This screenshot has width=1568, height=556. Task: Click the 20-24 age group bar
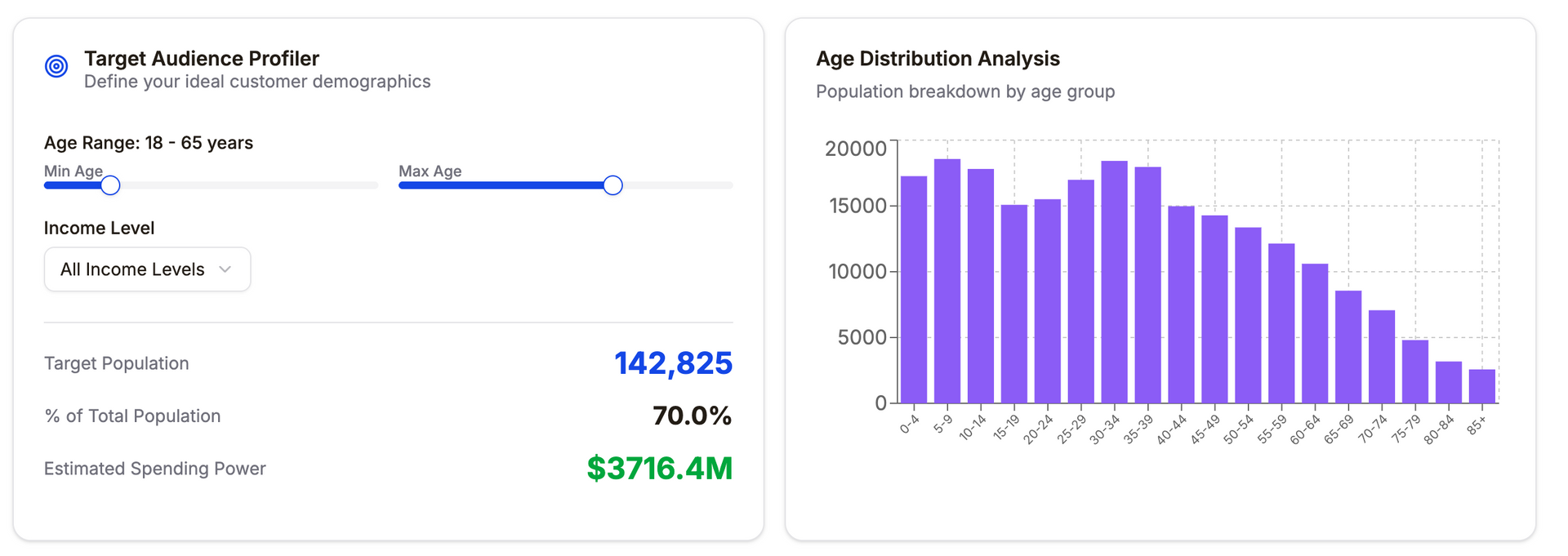(x=1048, y=301)
